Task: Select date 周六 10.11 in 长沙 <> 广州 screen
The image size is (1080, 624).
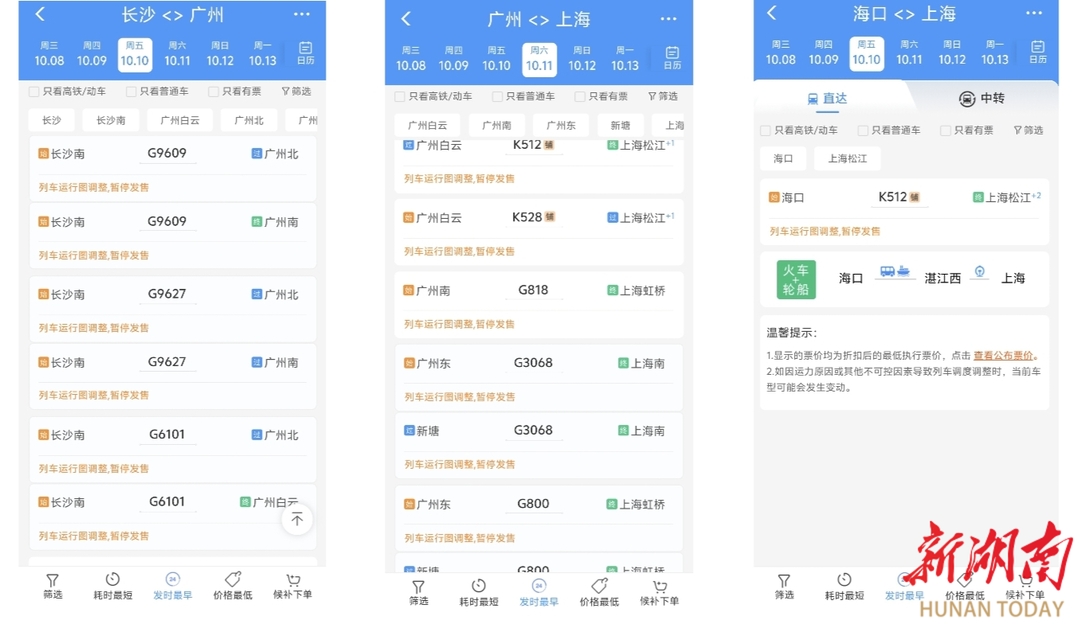Action: point(177,53)
